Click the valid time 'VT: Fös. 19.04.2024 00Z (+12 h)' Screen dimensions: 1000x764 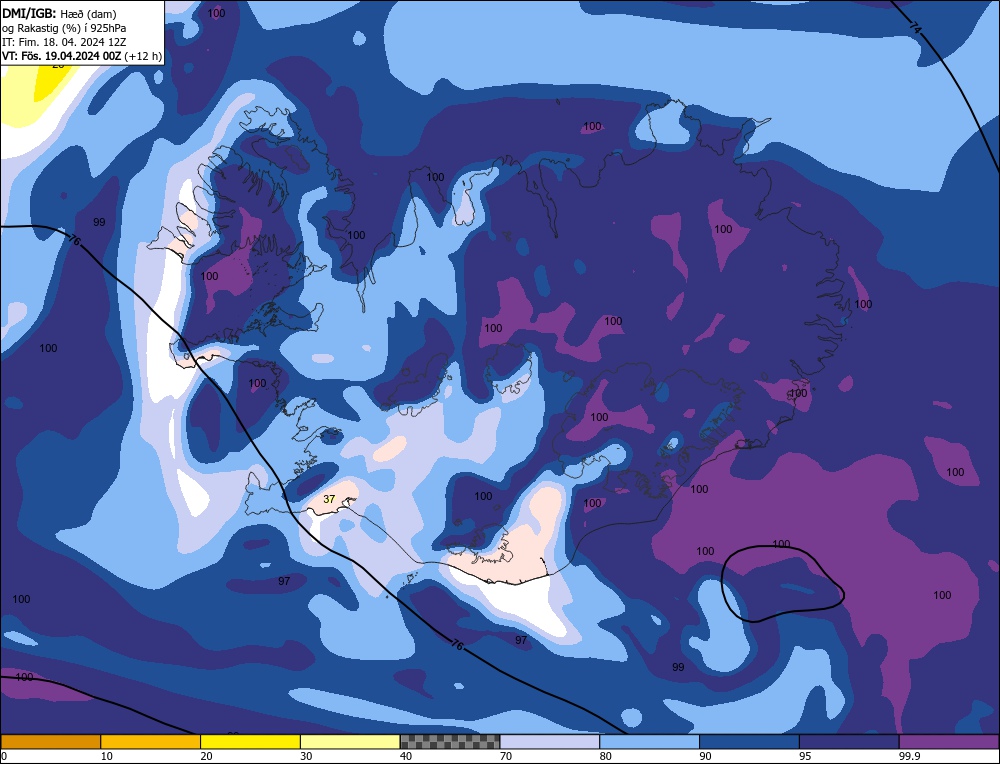(82, 56)
